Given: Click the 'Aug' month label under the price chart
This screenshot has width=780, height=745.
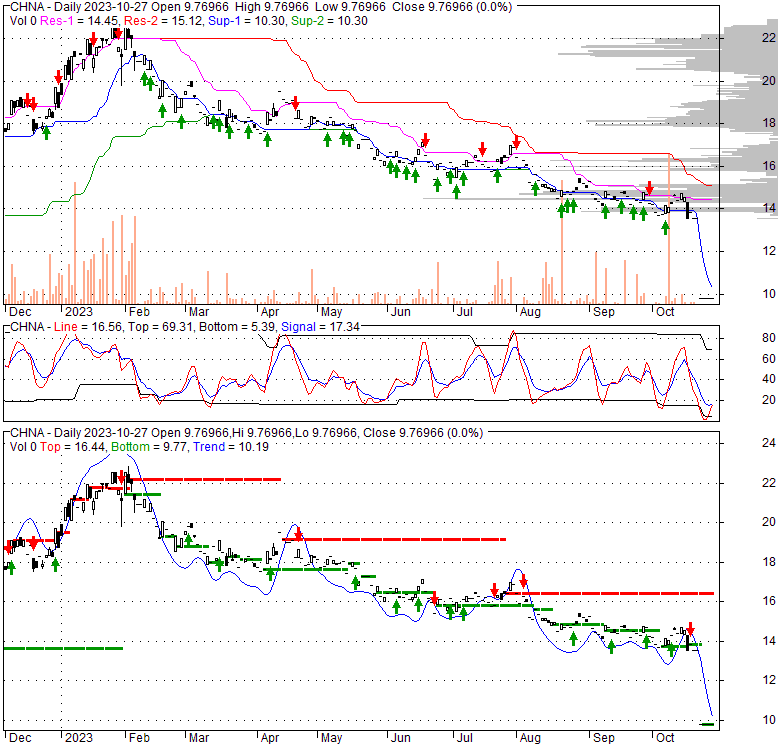Looking at the screenshot, I should [530, 312].
